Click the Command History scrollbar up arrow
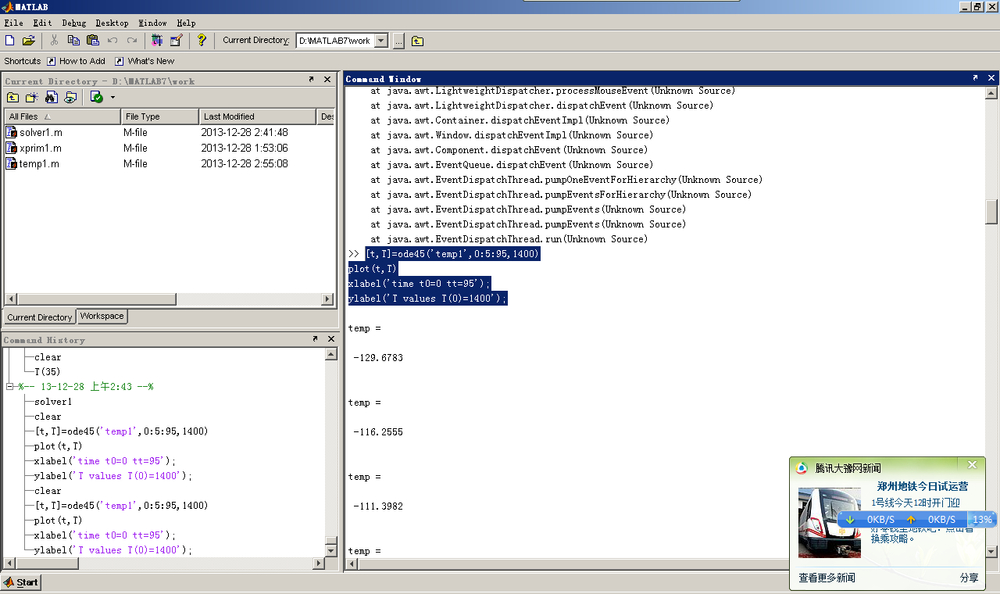The height and width of the screenshot is (594, 1000). (x=331, y=355)
